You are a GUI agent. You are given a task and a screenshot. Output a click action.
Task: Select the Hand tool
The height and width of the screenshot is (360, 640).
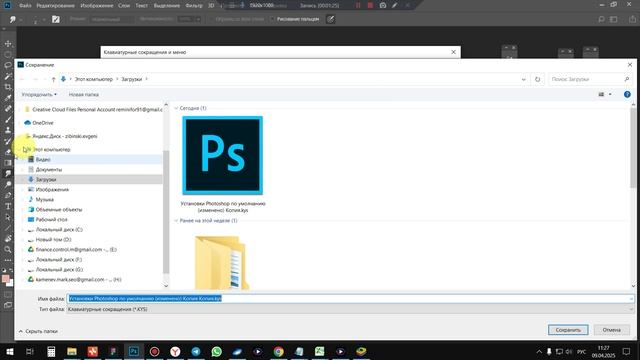(8, 238)
